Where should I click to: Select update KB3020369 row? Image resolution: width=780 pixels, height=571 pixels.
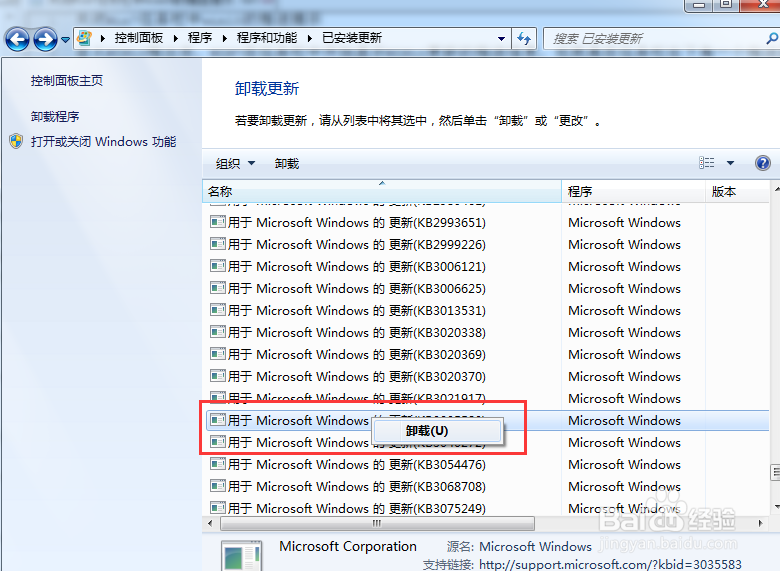click(x=487, y=354)
